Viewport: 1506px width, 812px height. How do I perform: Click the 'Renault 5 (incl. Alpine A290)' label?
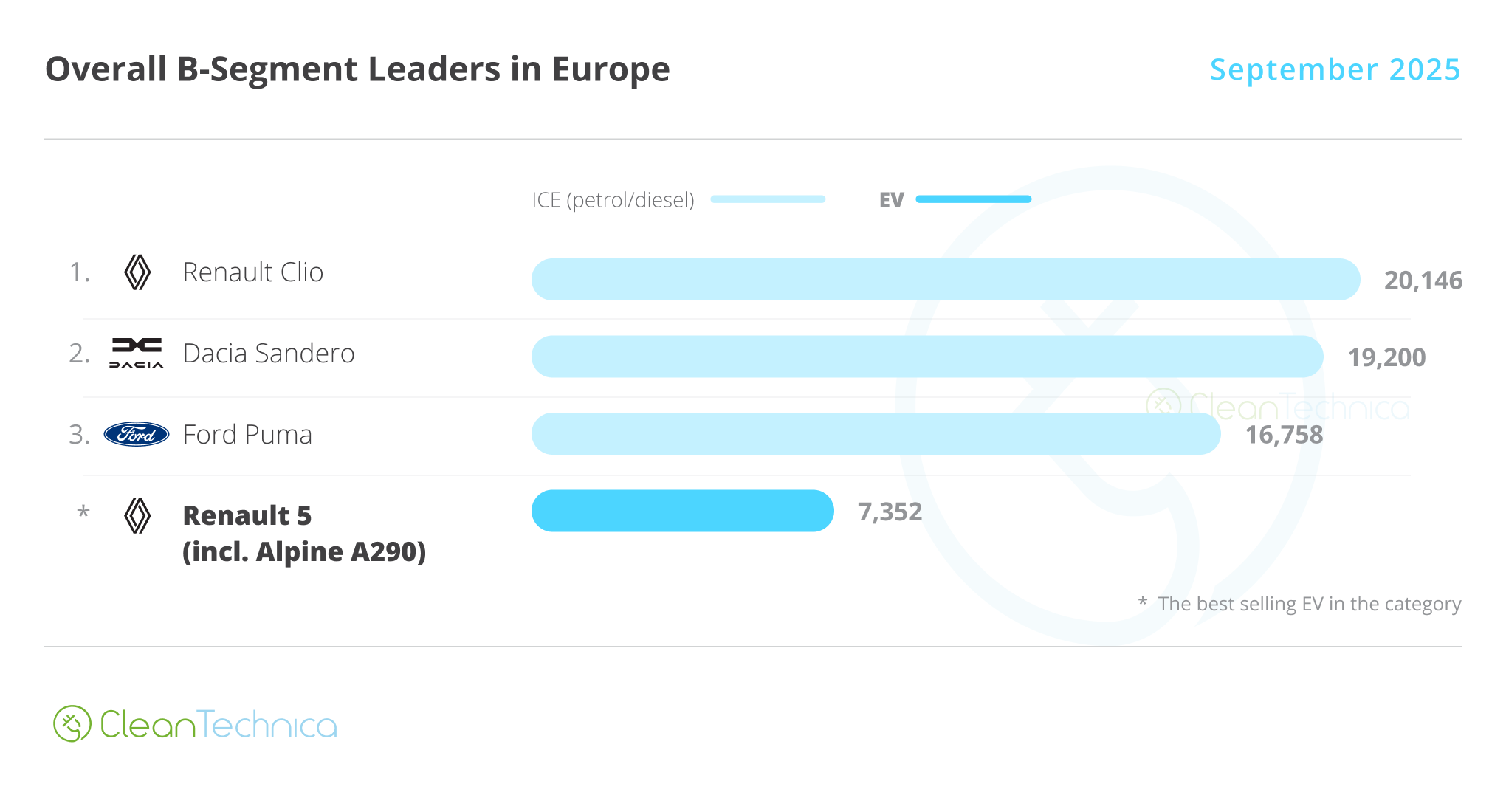[304, 533]
